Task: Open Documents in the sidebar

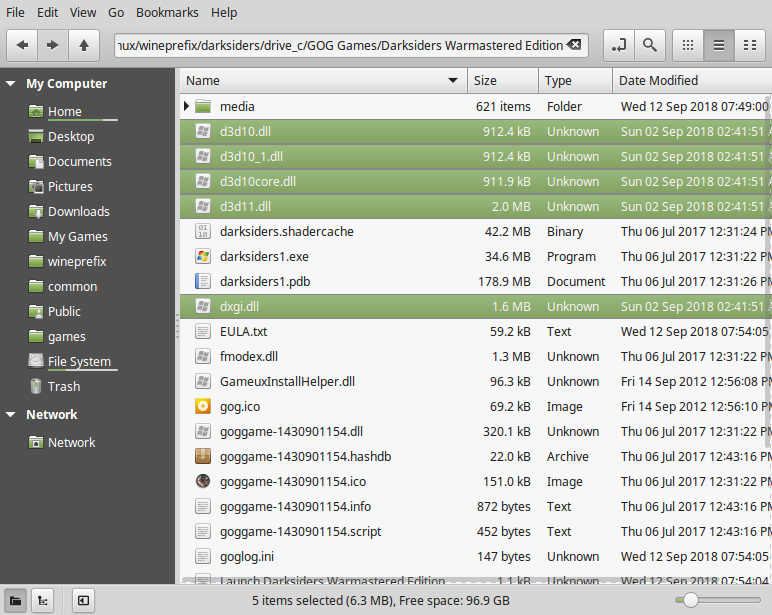Action: click(x=79, y=162)
